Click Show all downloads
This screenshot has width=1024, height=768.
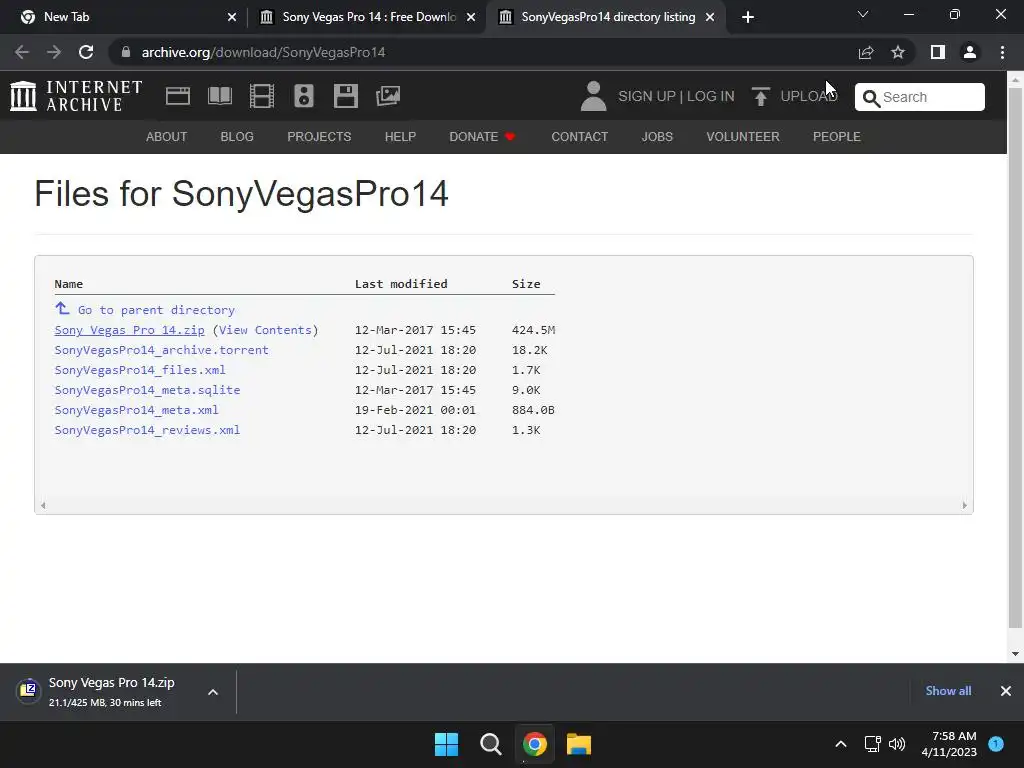948,691
